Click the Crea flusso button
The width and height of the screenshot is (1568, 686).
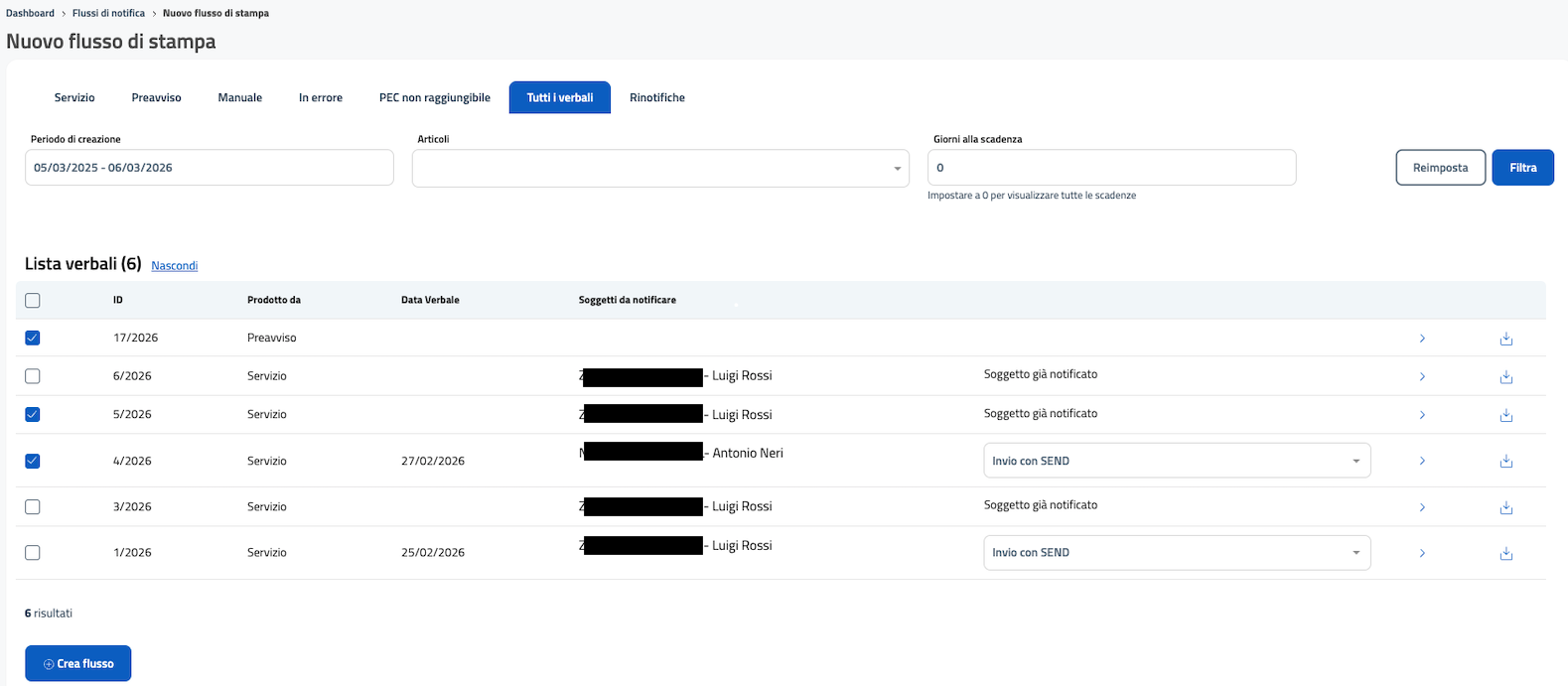coord(77,663)
